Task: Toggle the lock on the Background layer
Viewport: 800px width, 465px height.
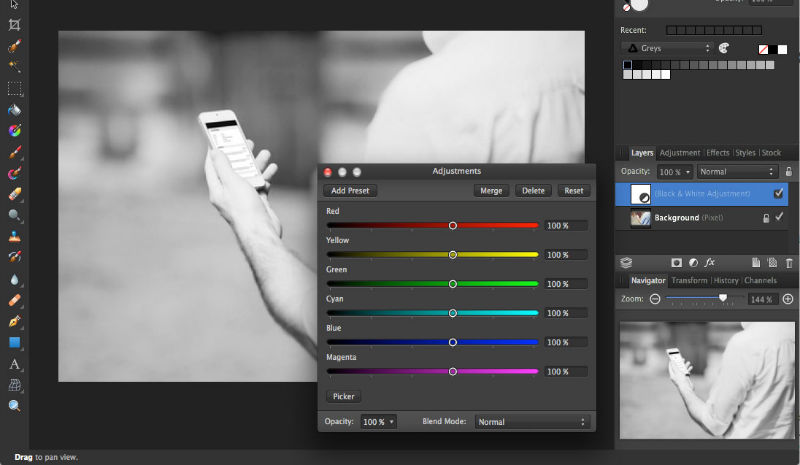Action: pyautogui.click(x=766, y=217)
